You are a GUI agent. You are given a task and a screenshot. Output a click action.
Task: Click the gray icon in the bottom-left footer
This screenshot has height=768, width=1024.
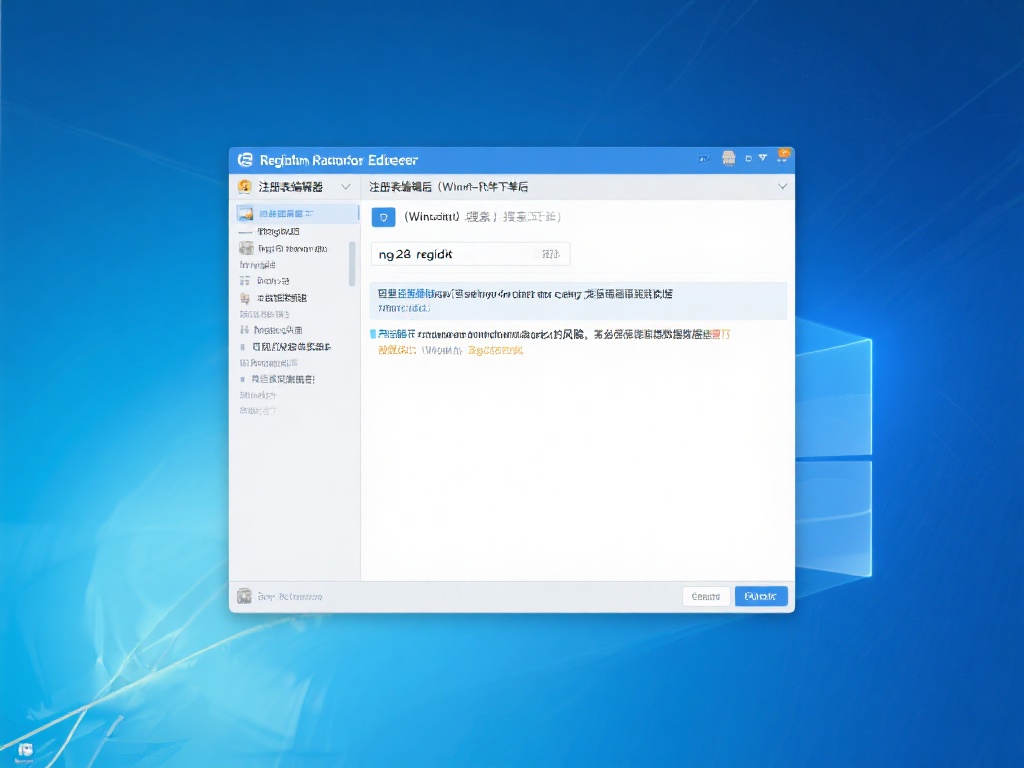tap(244, 596)
